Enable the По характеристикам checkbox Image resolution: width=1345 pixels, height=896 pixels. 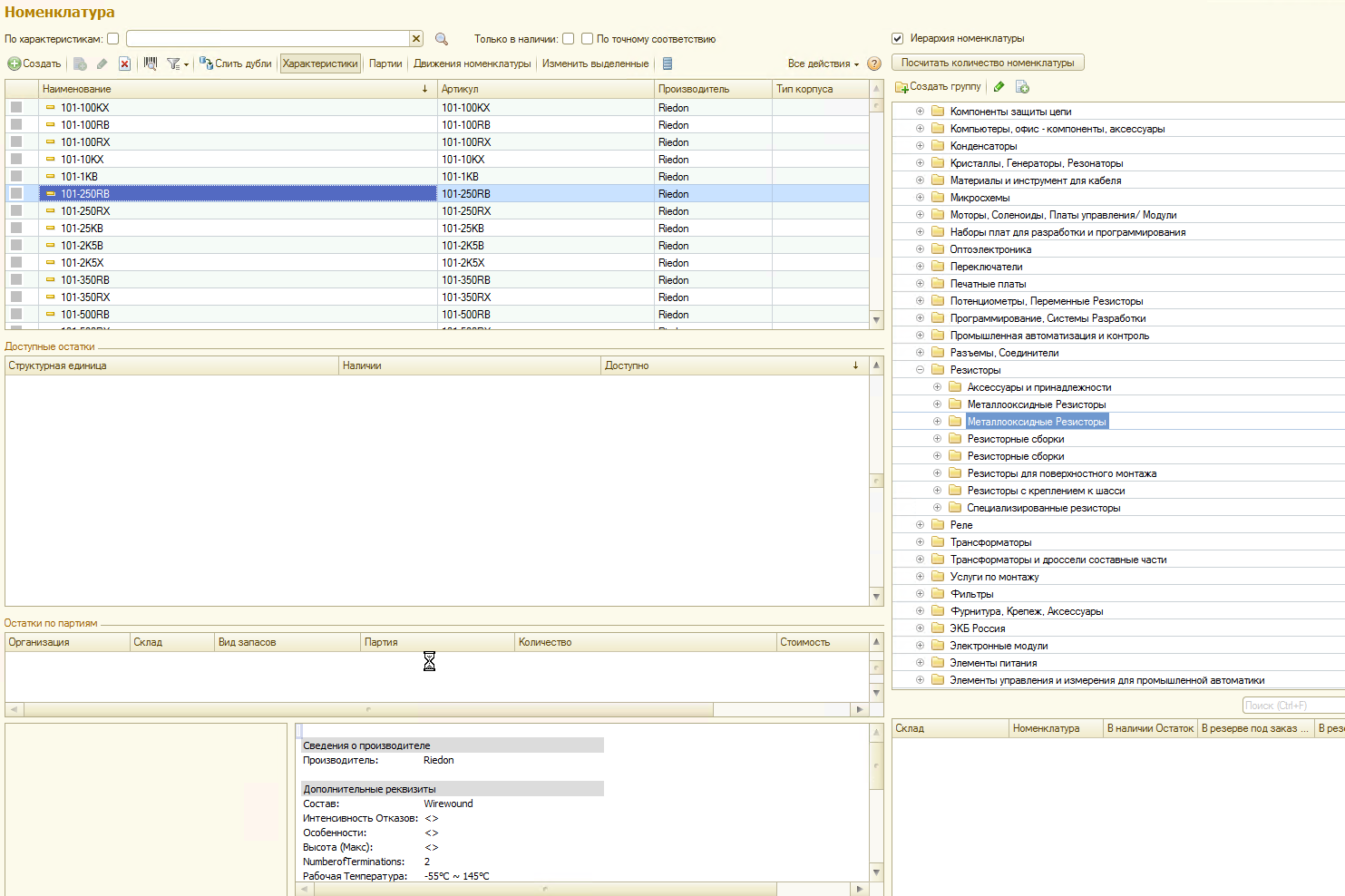click(113, 39)
